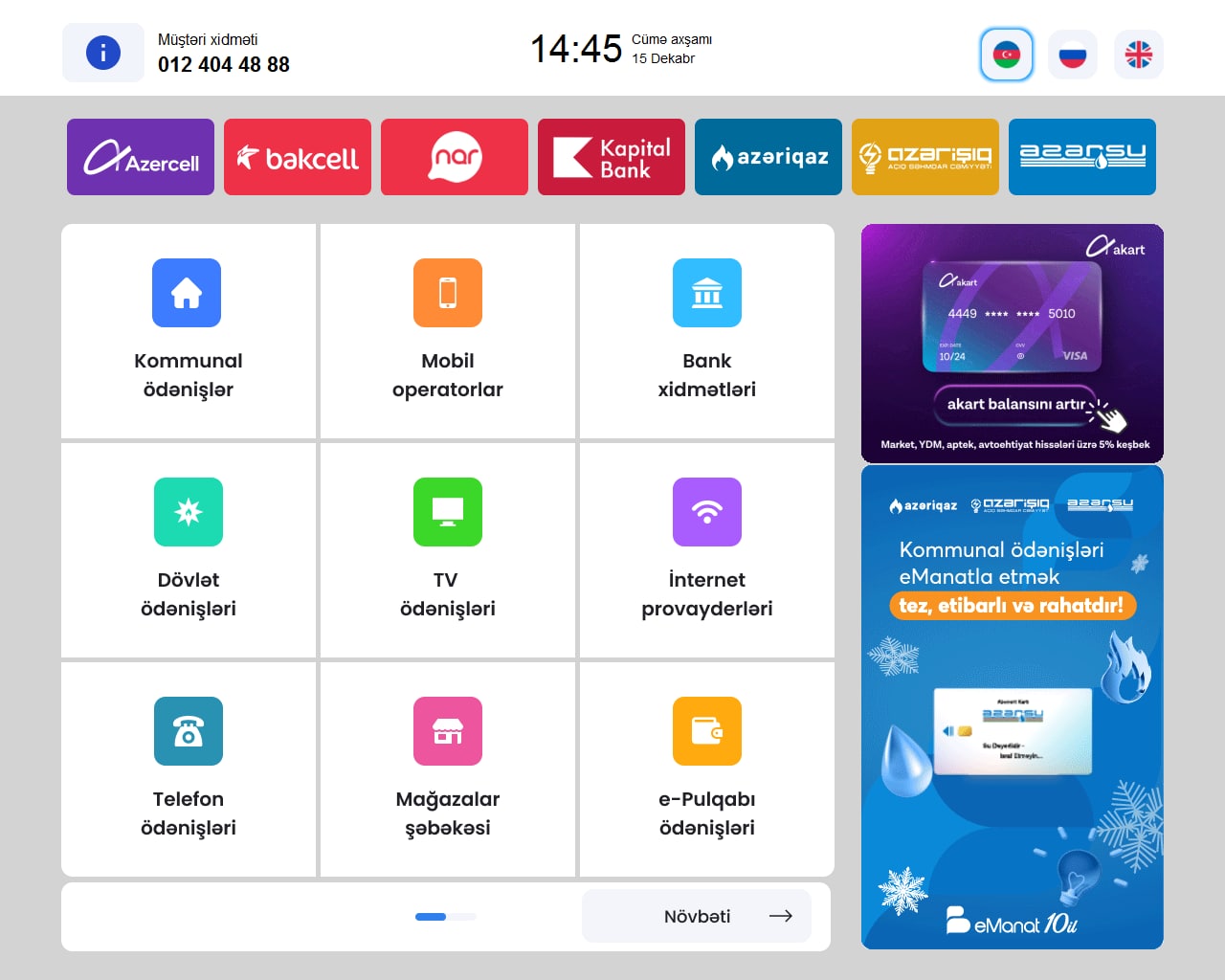Viewport: 1225px width, 980px height.
Task: Switch language to English UK flag
Action: pos(1138,55)
